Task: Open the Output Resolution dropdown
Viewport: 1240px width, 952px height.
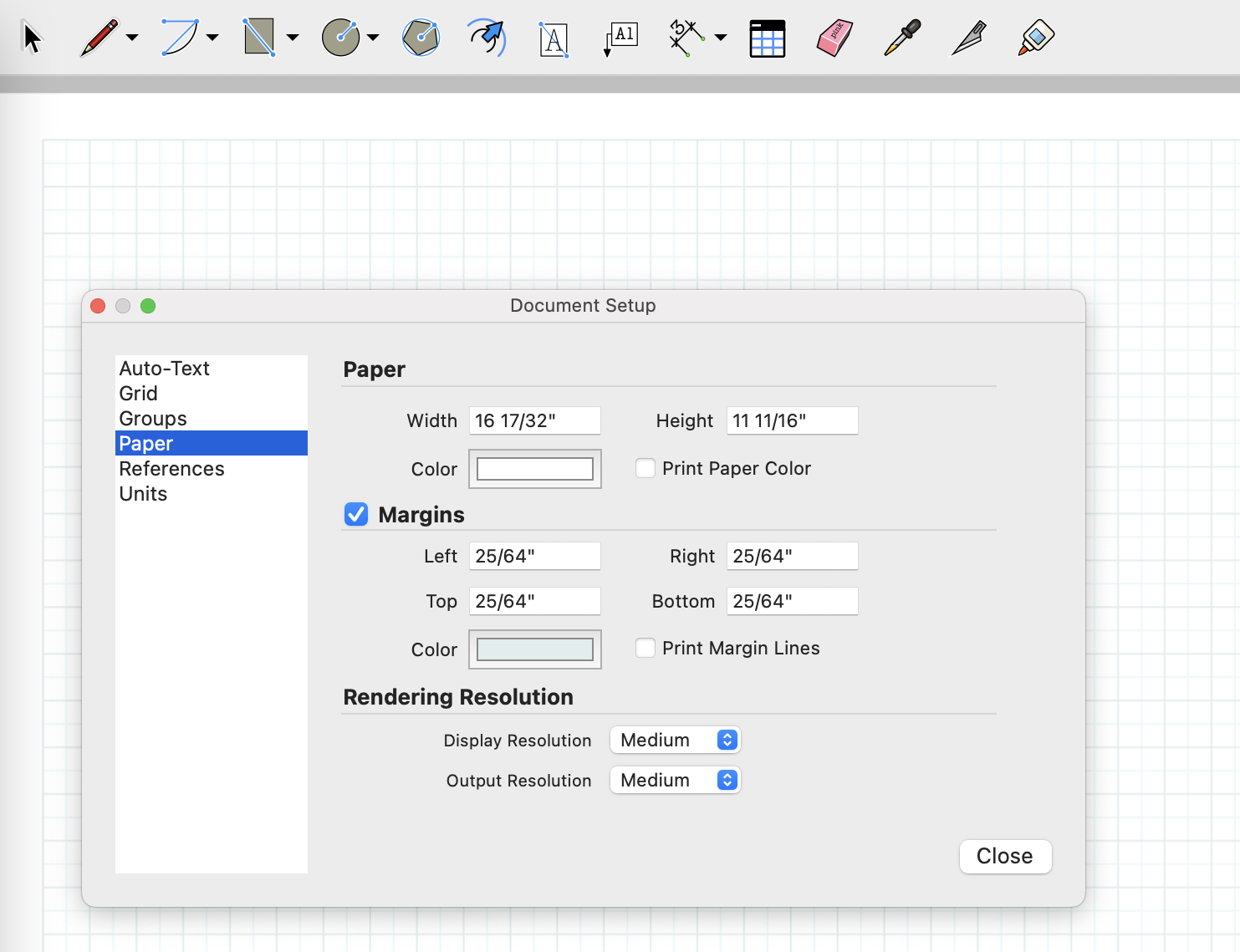Action: [676, 780]
